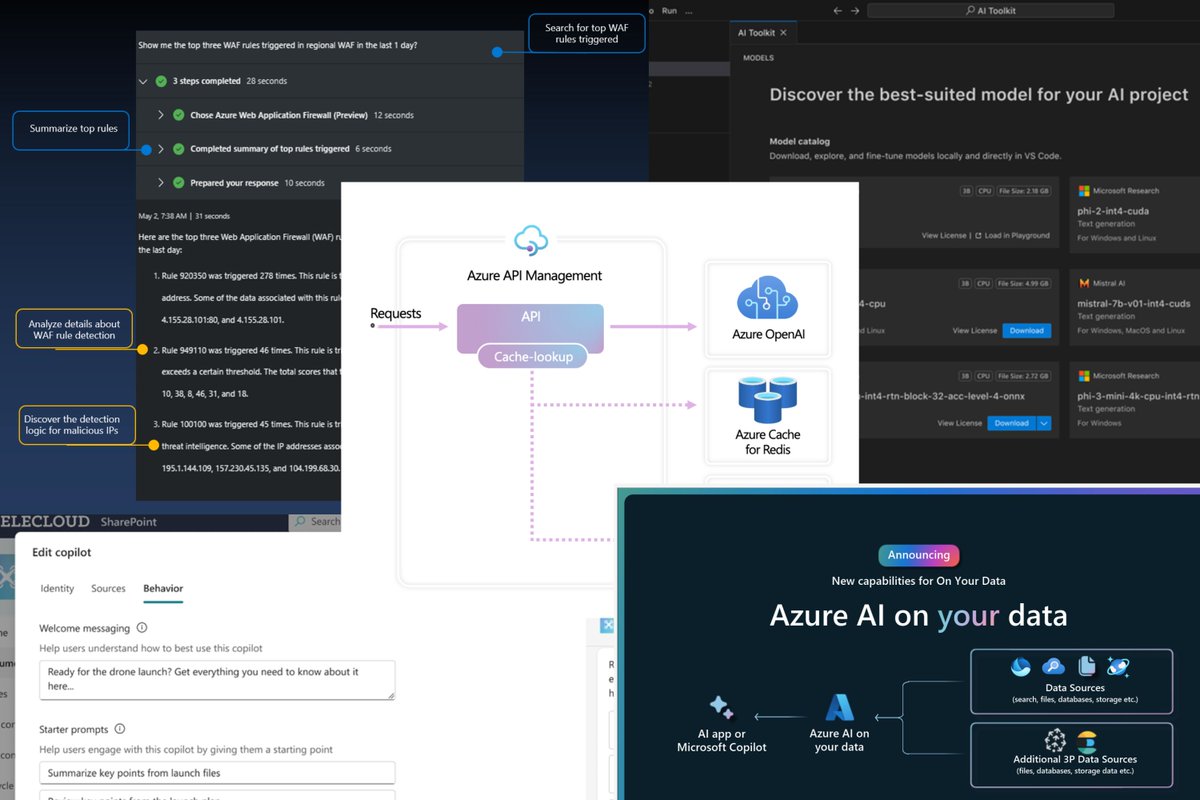Image resolution: width=1200 pixels, height=800 pixels.
Task: Click Azure logo above 'Azure AI on your data'
Action: [839, 708]
